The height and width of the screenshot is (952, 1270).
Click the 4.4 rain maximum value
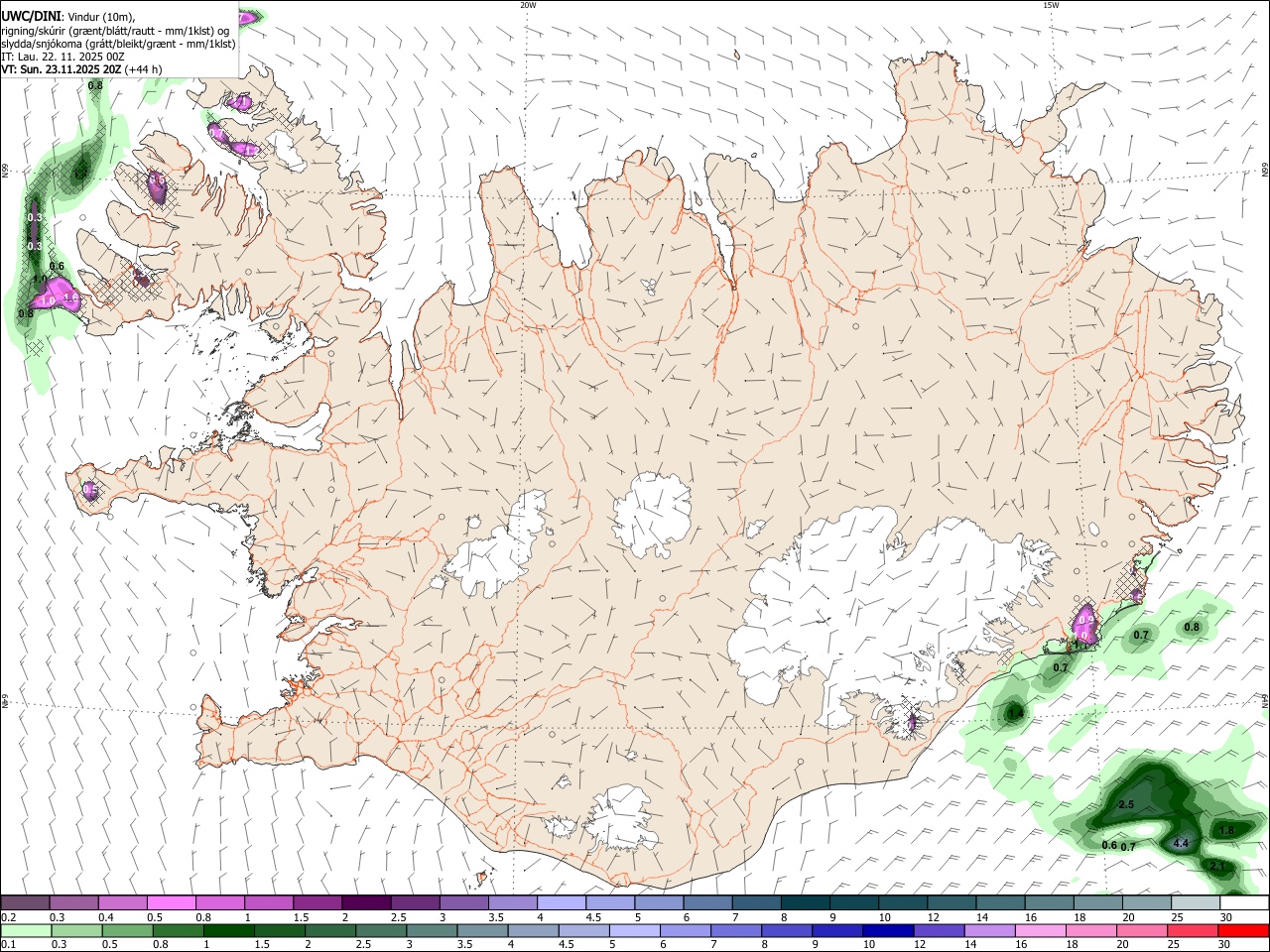pos(1181,843)
